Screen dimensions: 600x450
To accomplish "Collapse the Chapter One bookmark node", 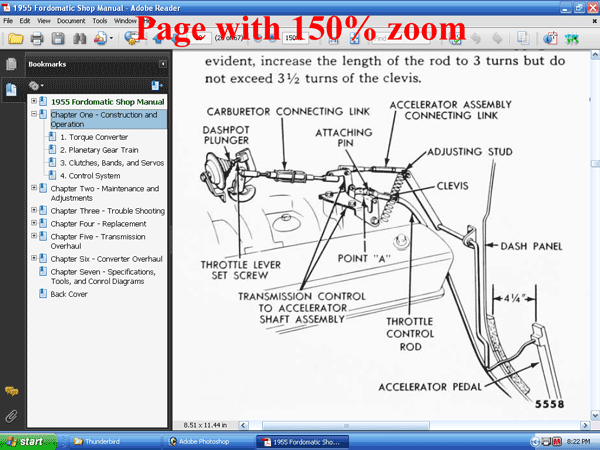I will coord(34,114).
